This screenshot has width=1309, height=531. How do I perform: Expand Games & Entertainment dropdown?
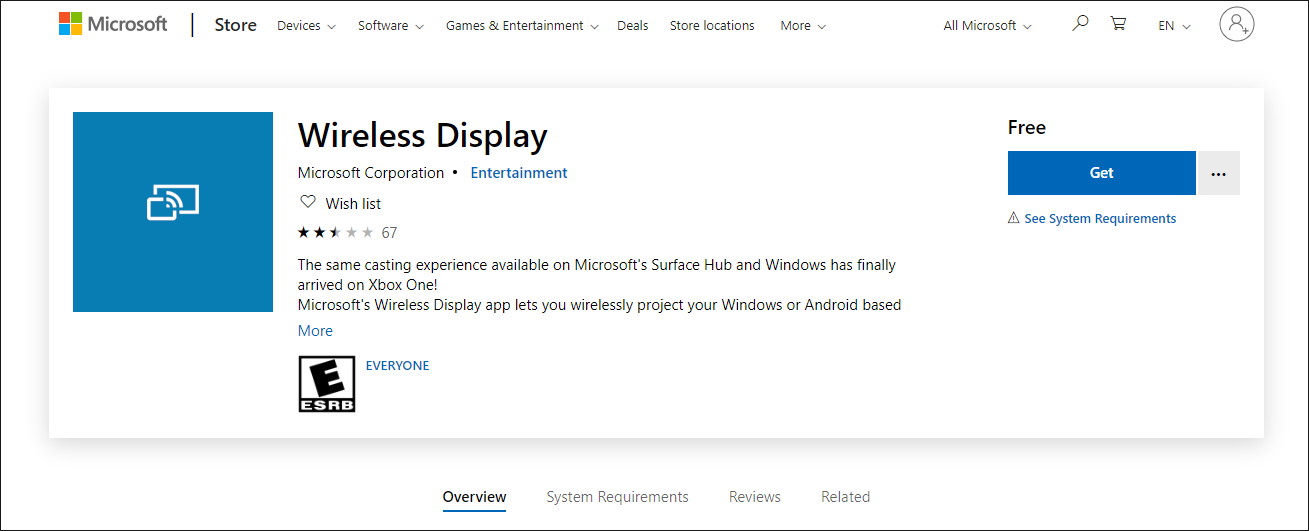522,26
